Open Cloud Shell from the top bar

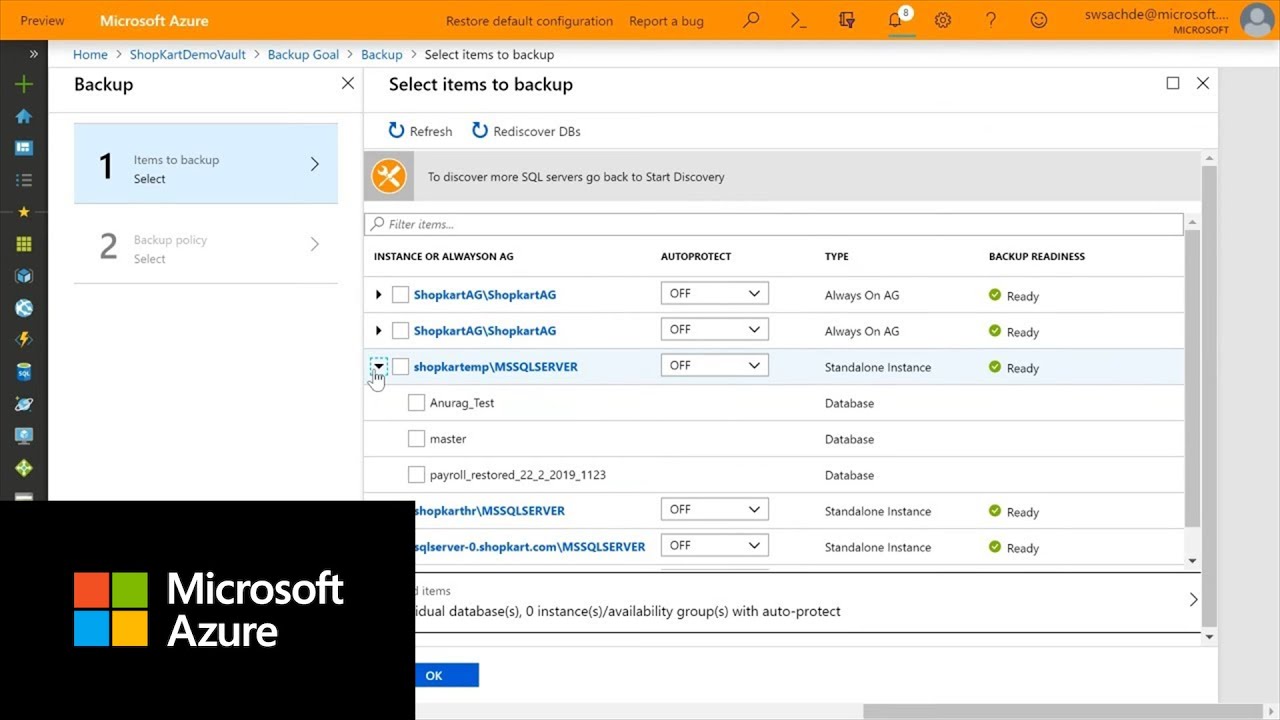point(798,20)
